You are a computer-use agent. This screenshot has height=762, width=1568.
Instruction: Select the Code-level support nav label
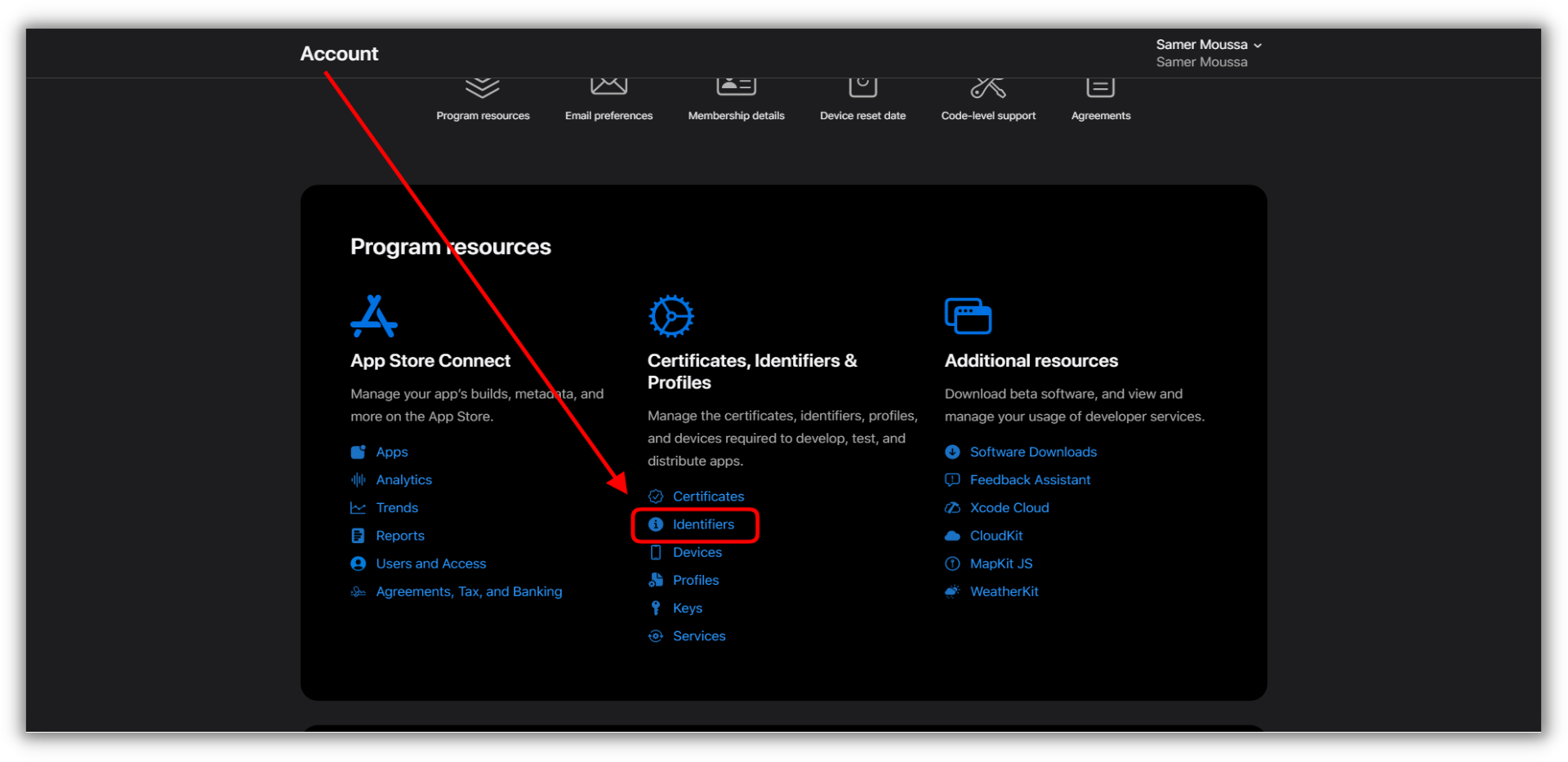(x=988, y=116)
